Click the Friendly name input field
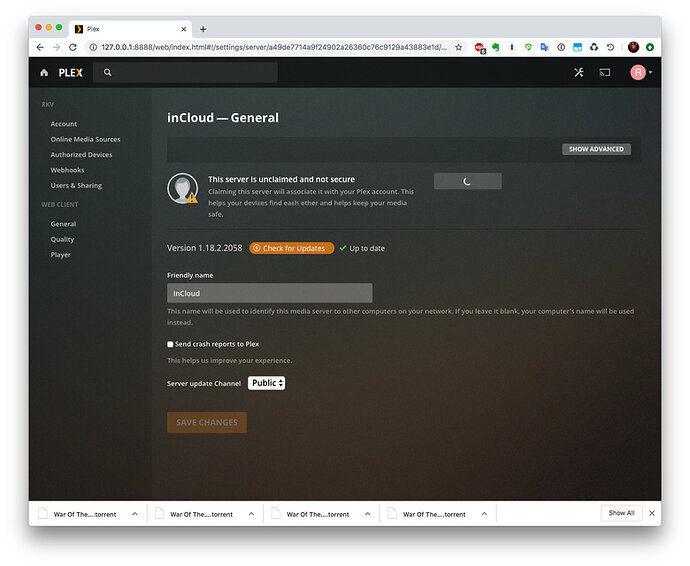Viewport: 690px width, 566px height. point(270,293)
